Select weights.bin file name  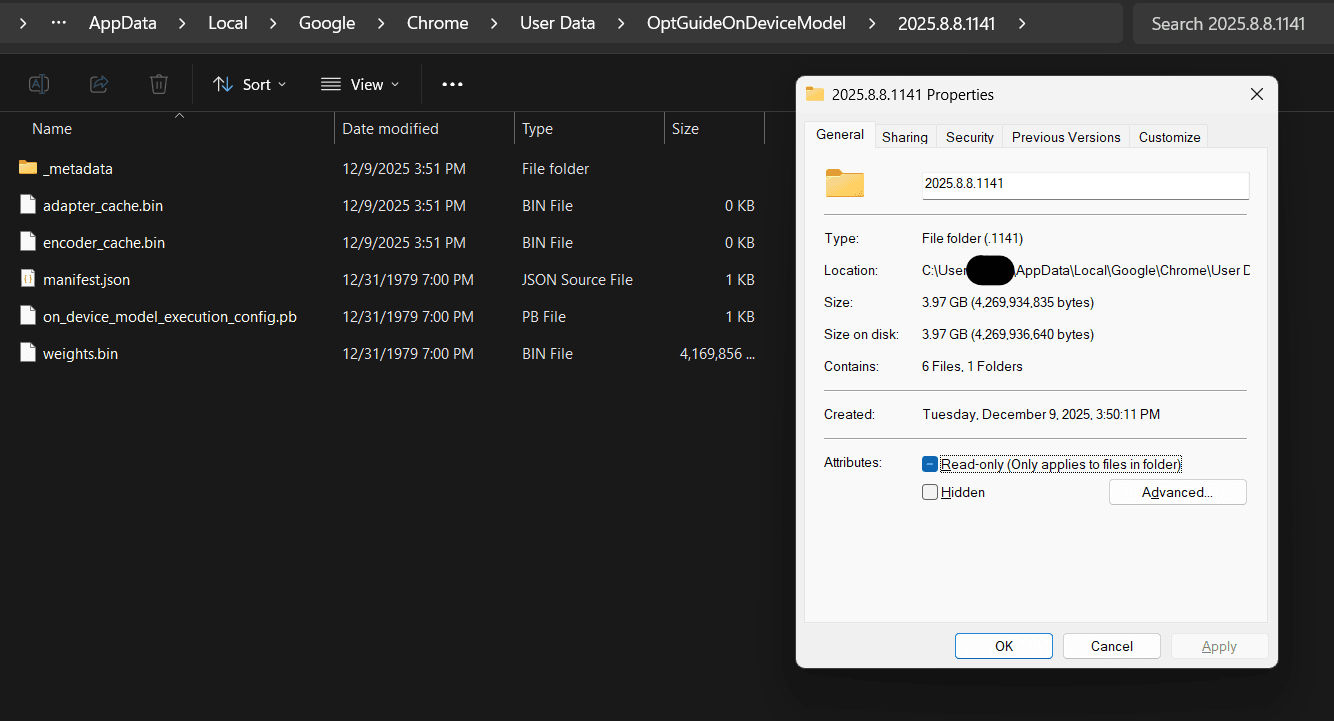80,354
